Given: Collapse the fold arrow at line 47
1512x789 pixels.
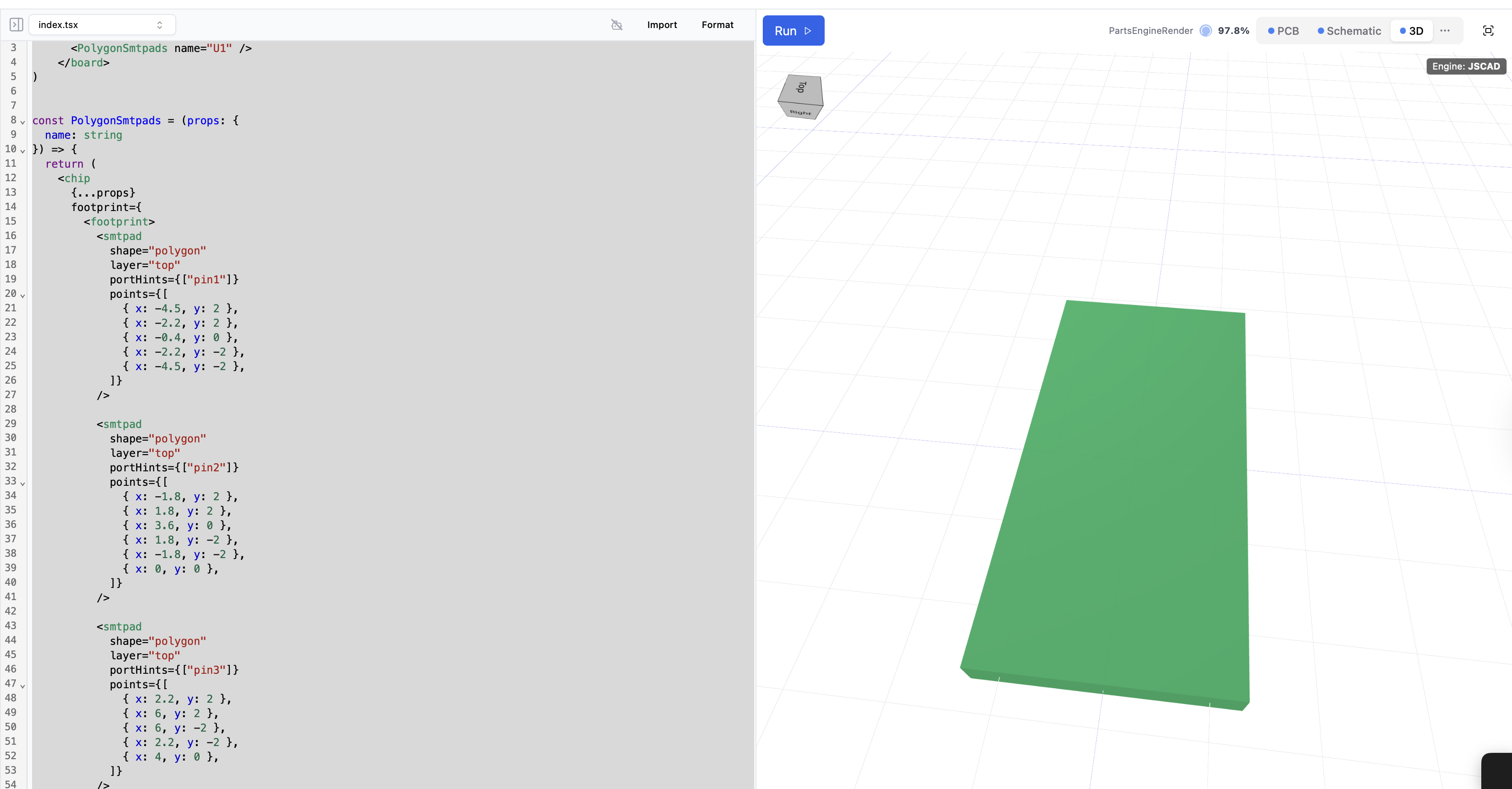Looking at the screenshot, I should pyautogui.click(x=23, y=686).
